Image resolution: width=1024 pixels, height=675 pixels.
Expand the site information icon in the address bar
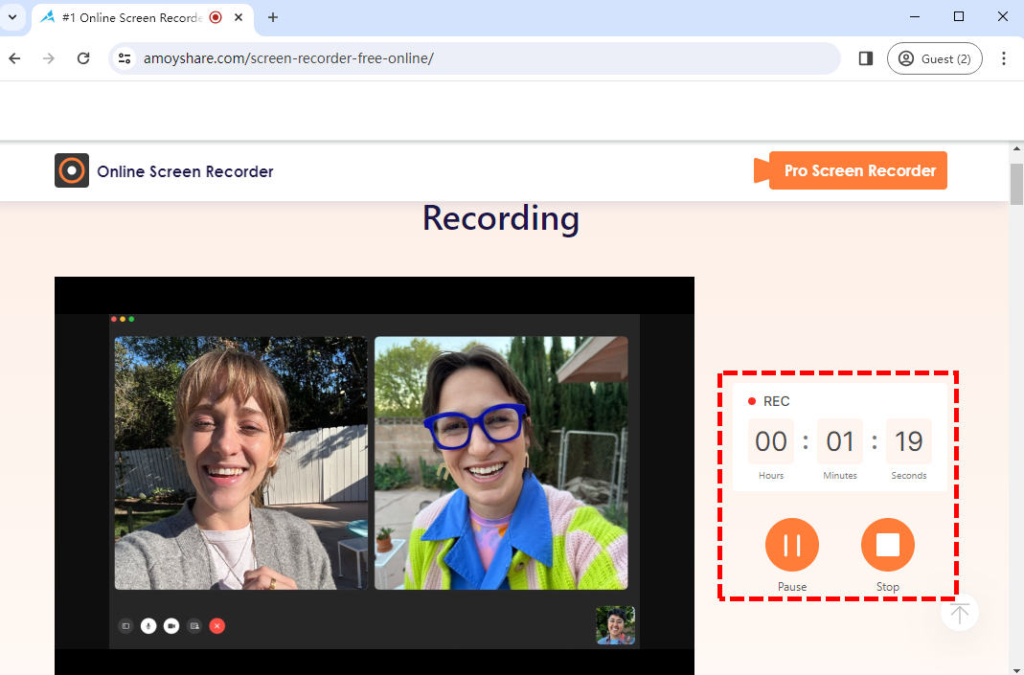(x=126, y=58)
